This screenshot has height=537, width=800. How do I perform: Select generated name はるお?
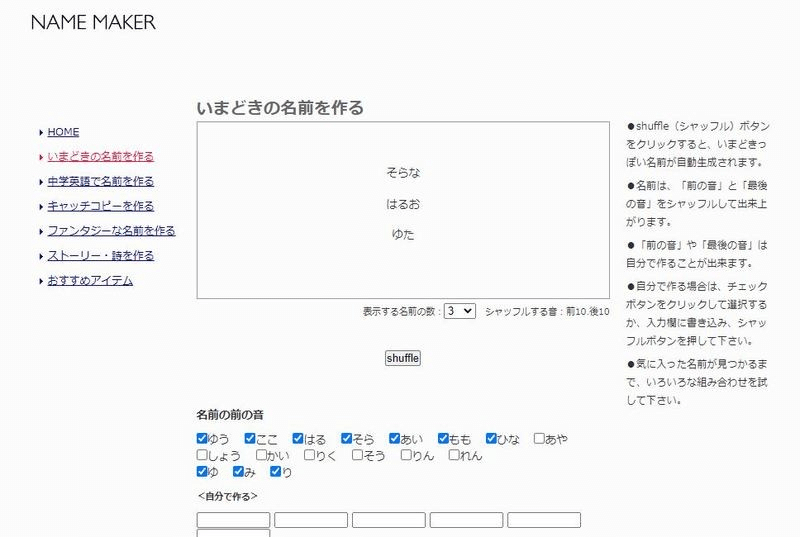click(403, 204)
